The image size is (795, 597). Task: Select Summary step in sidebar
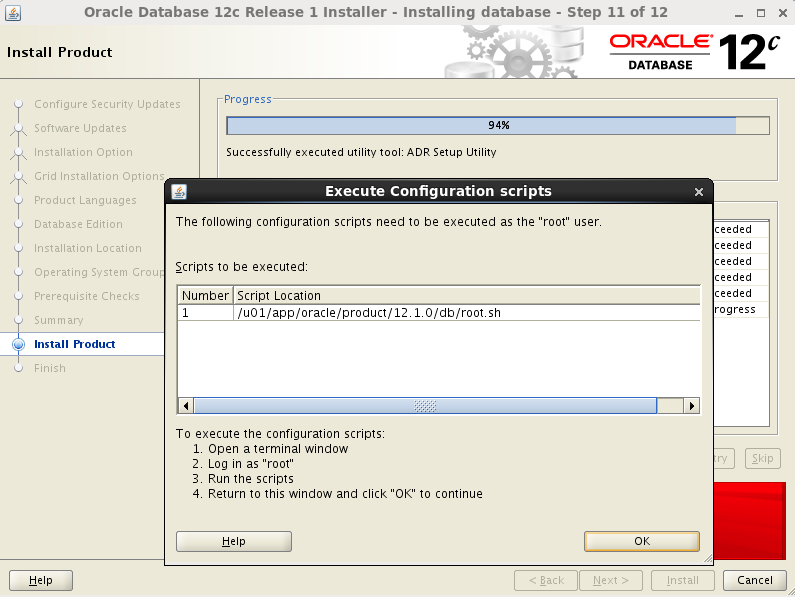(x=58, y=320)
